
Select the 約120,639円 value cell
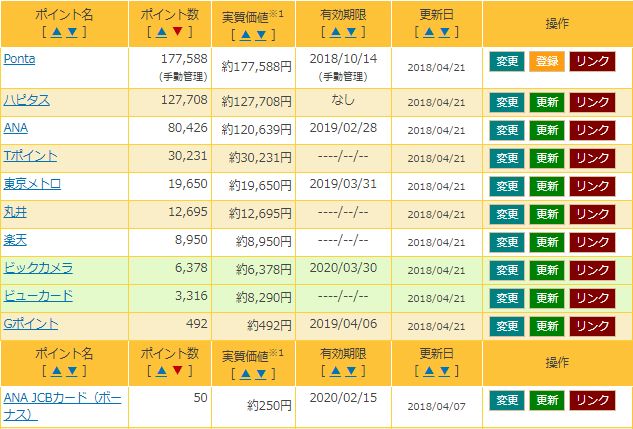[x=254, y=130]
